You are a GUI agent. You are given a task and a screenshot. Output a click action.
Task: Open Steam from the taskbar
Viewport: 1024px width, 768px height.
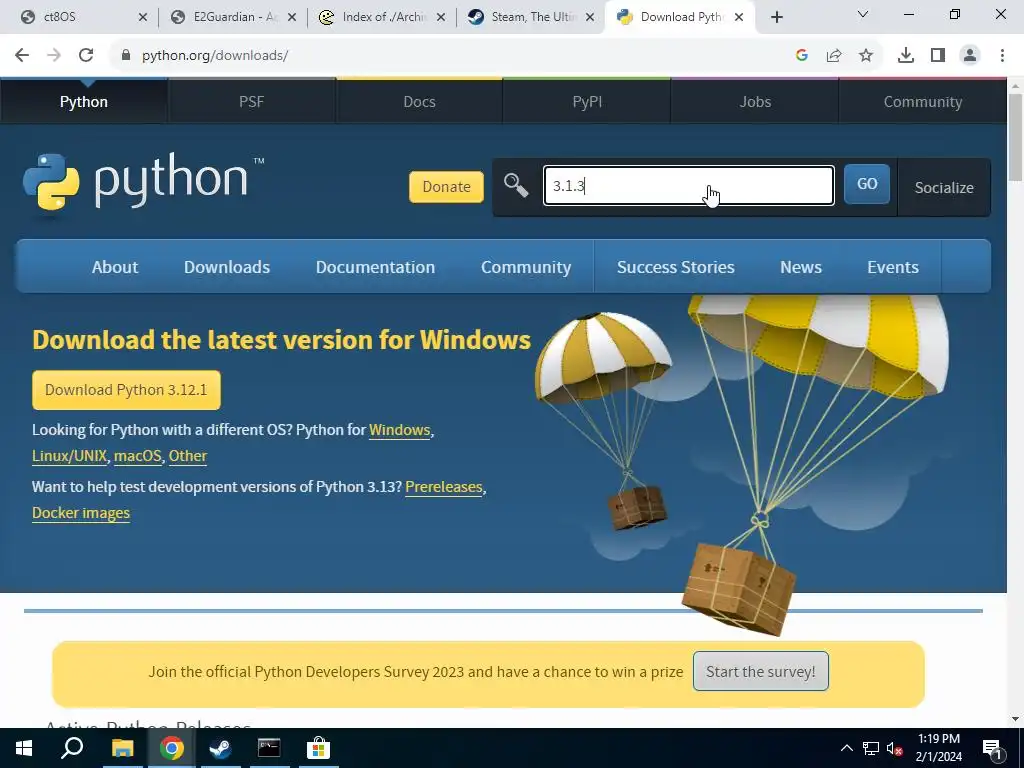point(220,748)
